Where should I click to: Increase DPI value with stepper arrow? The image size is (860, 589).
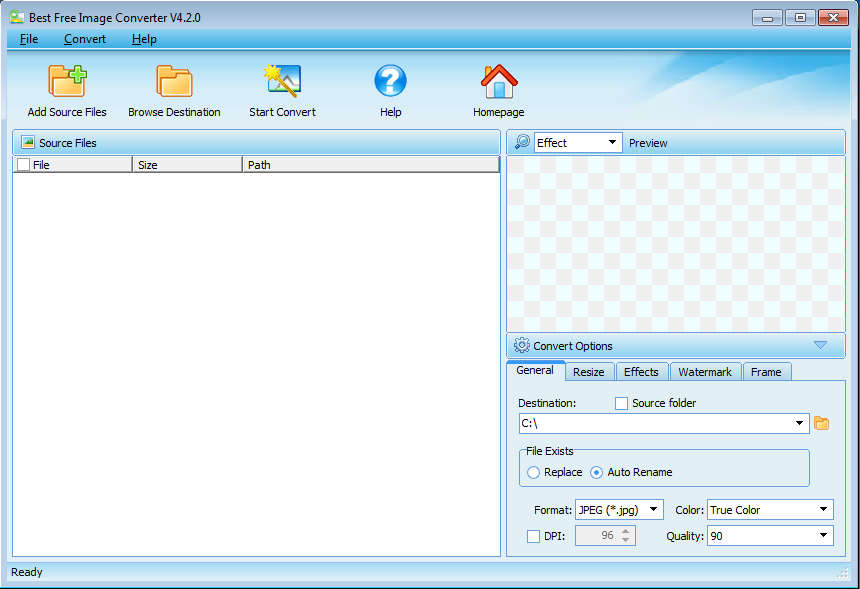pos(627,531)
